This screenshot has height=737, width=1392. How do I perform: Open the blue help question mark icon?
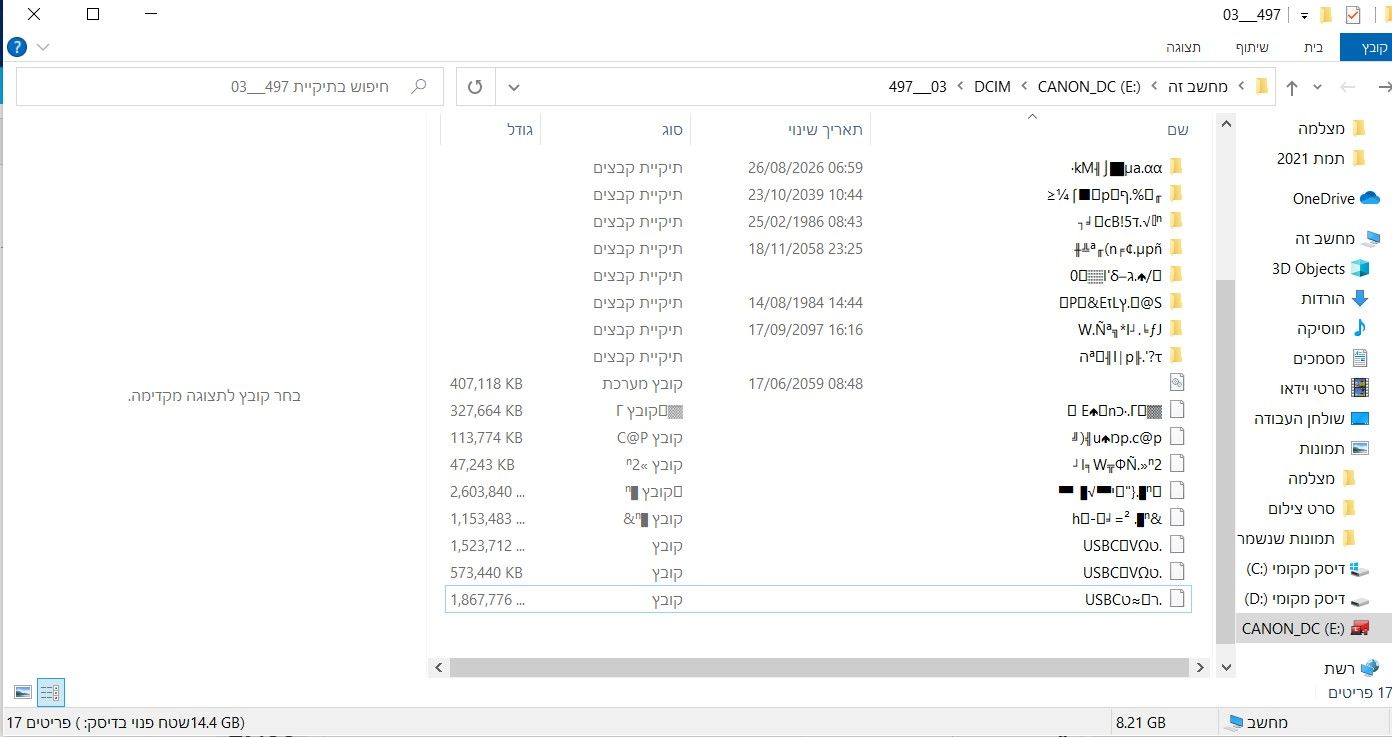pyautogui.click(x=16, y=47)
